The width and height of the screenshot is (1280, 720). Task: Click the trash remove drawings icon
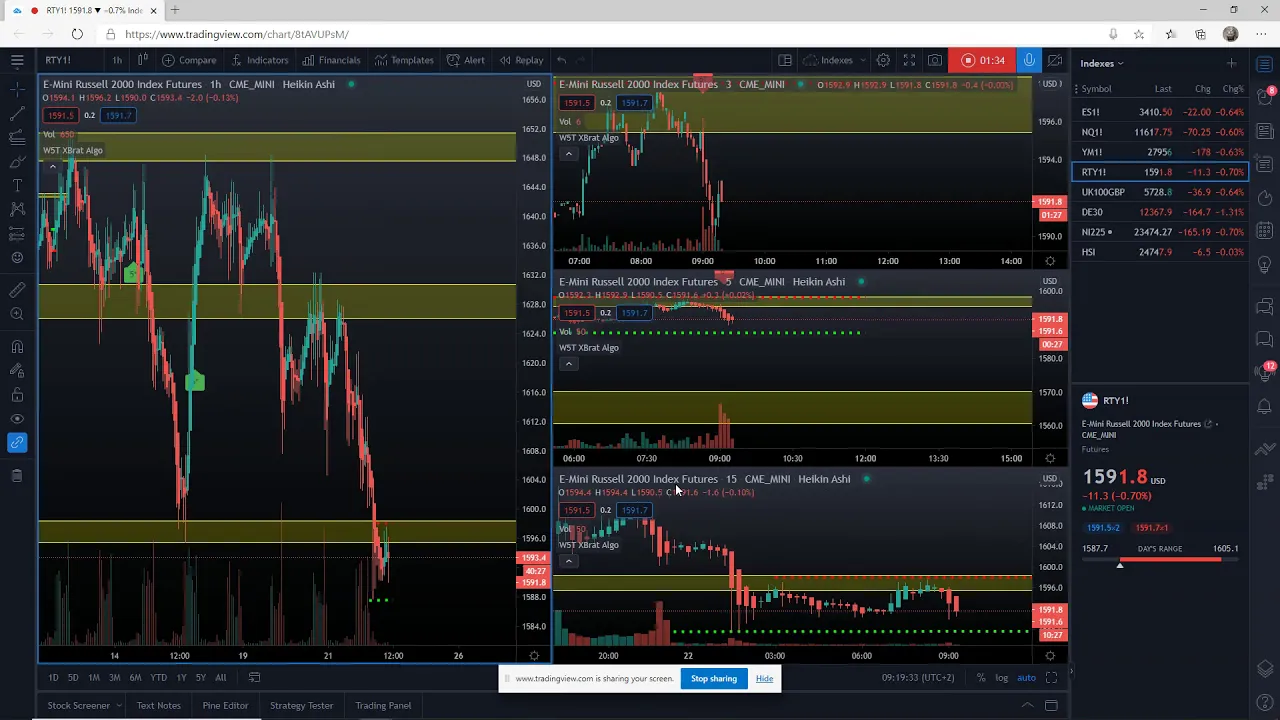pos(17,476)
